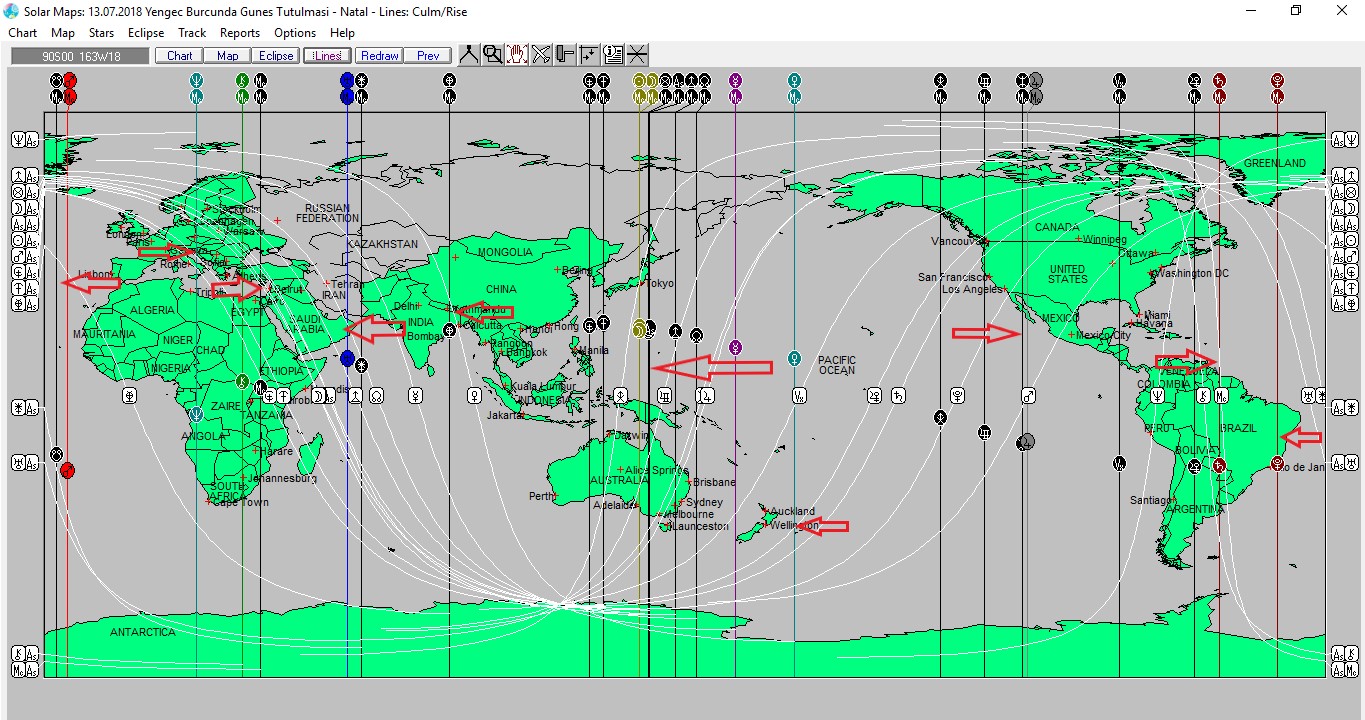Screen dimensions: 1365x720
Task: Click the flag-shaped toolbar icon
Action: tap(565, 55)
